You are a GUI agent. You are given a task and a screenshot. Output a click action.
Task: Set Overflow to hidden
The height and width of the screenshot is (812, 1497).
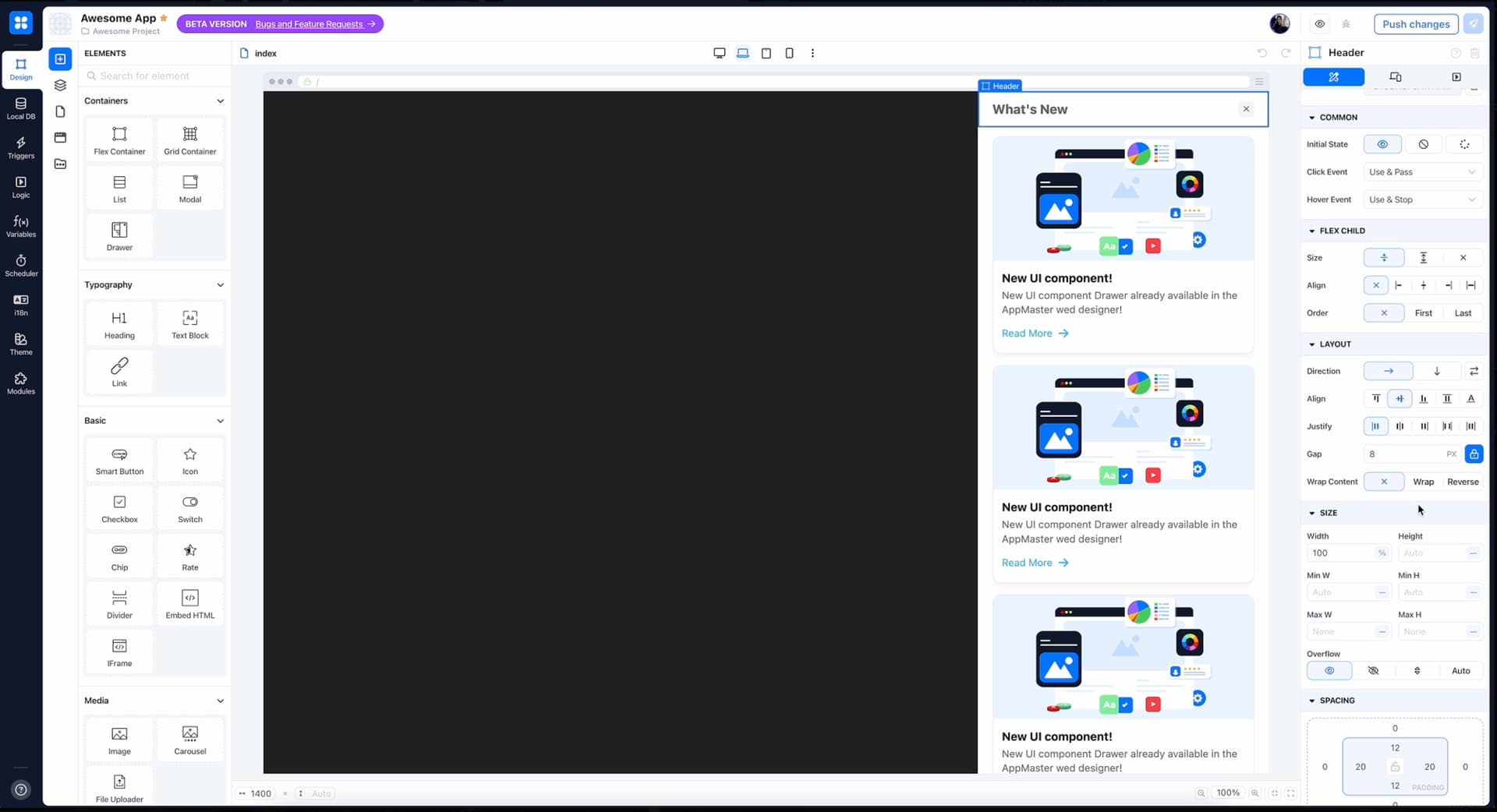[x=1373, y=671]
